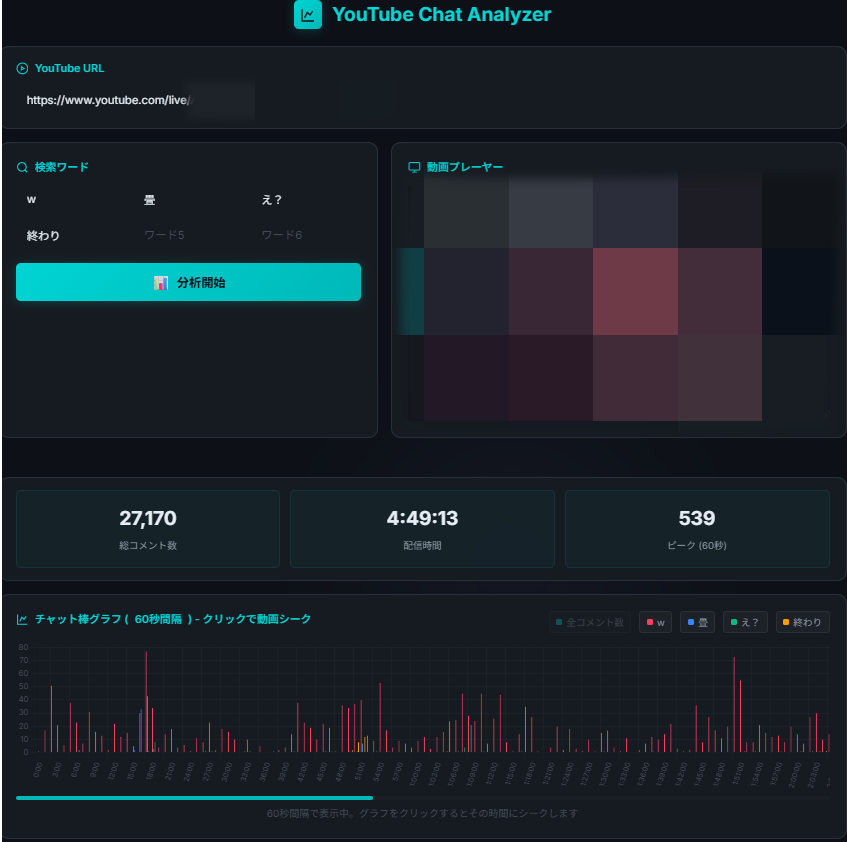Toggle the 全コメント数 legend series

tap(590, 623)
